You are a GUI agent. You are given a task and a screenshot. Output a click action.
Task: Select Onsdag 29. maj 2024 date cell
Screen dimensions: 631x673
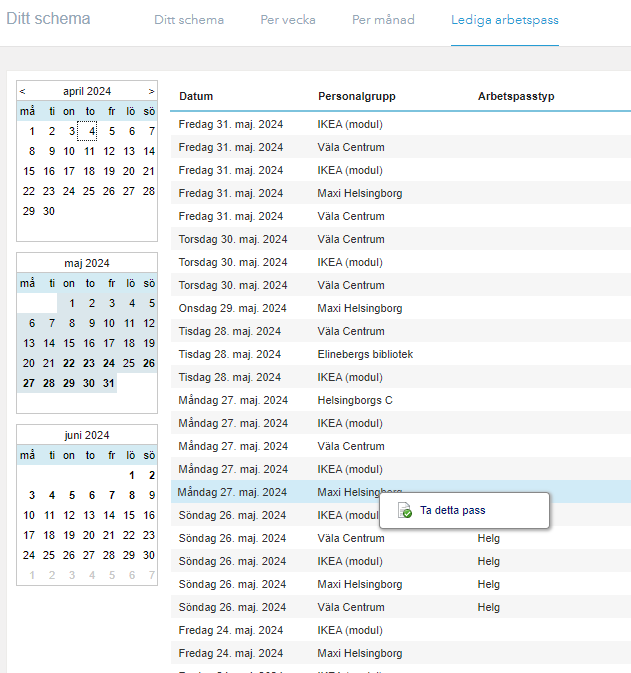(232, 308)
